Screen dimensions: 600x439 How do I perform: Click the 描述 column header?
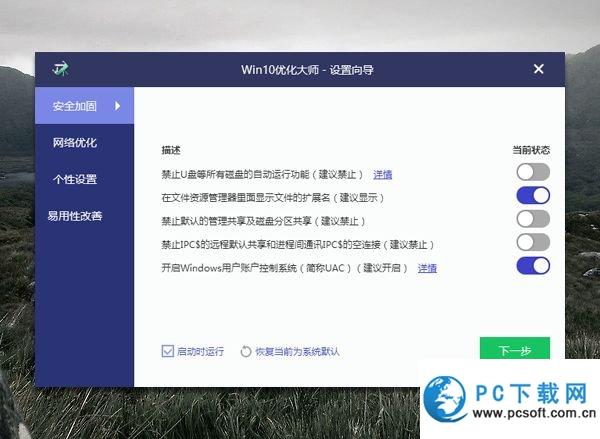pyautogui.click(x=171, y=150)
